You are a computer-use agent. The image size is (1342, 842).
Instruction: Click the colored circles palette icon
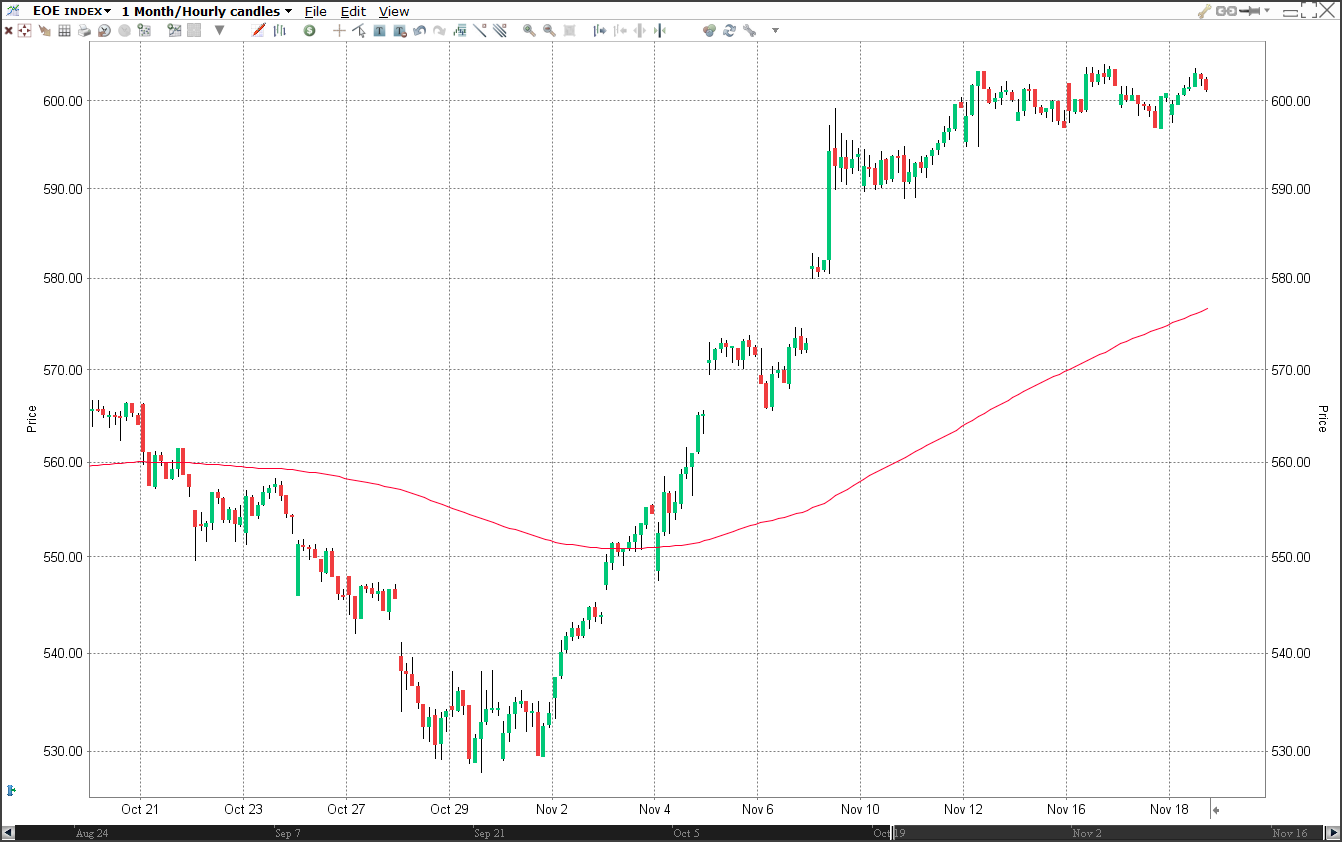(x=710, y=31)
